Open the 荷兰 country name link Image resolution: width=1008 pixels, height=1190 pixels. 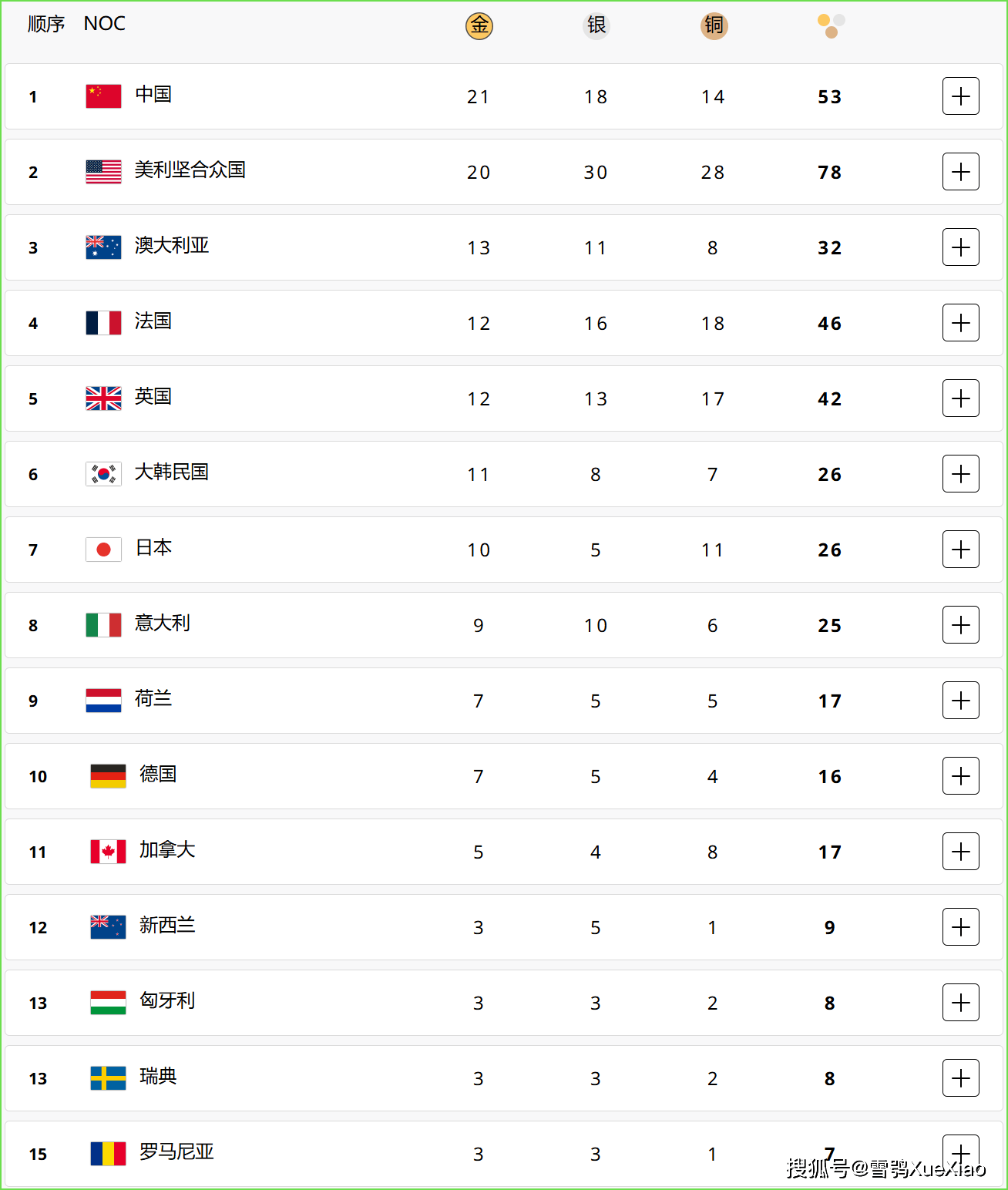[153, 699]
